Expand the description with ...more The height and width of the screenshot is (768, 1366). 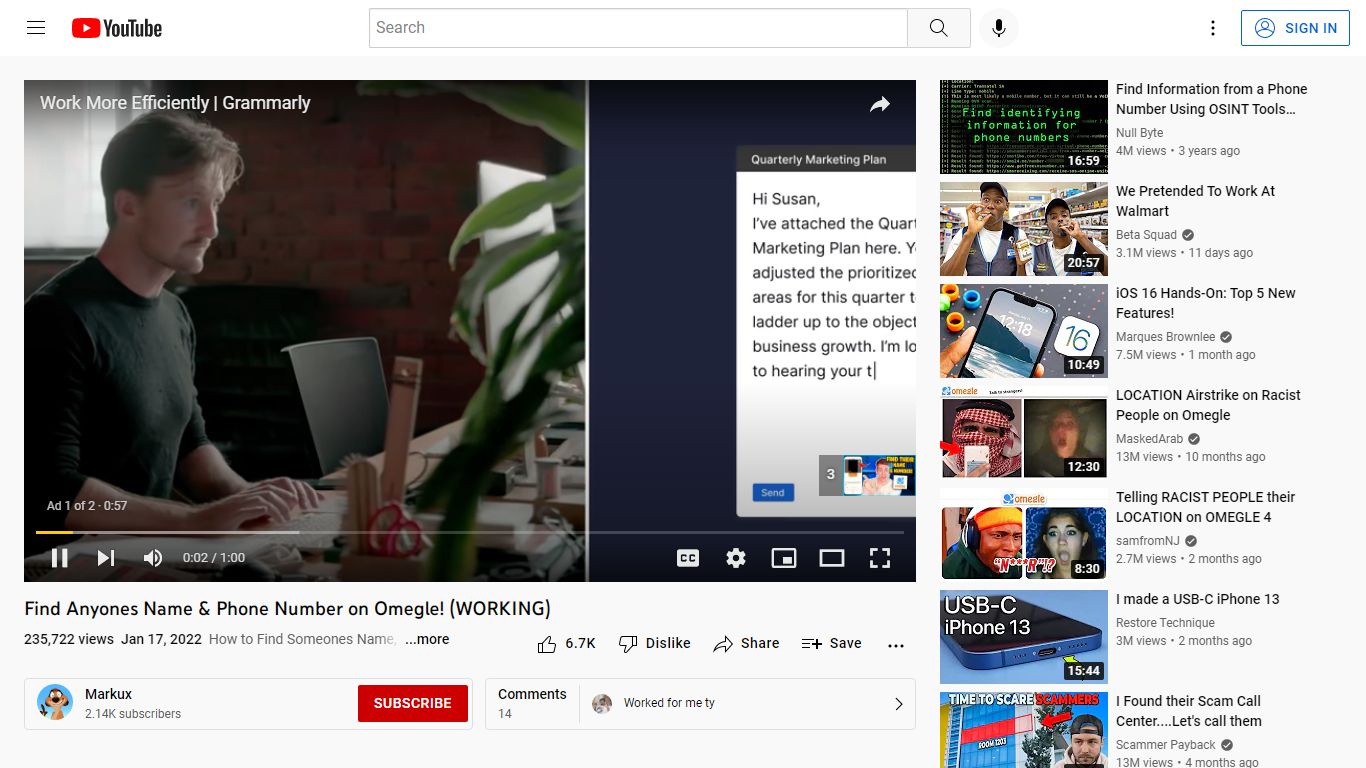[x=427, y=639]
